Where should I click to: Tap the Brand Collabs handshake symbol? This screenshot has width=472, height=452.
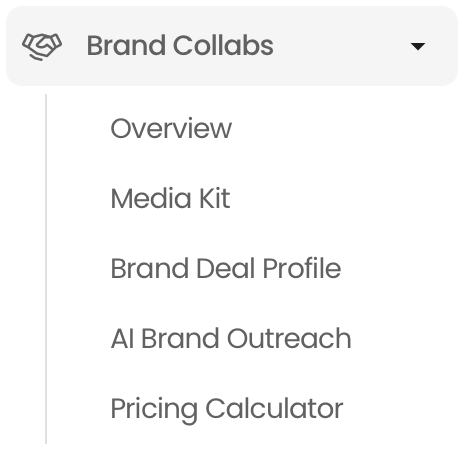click(x=42, y=47)
